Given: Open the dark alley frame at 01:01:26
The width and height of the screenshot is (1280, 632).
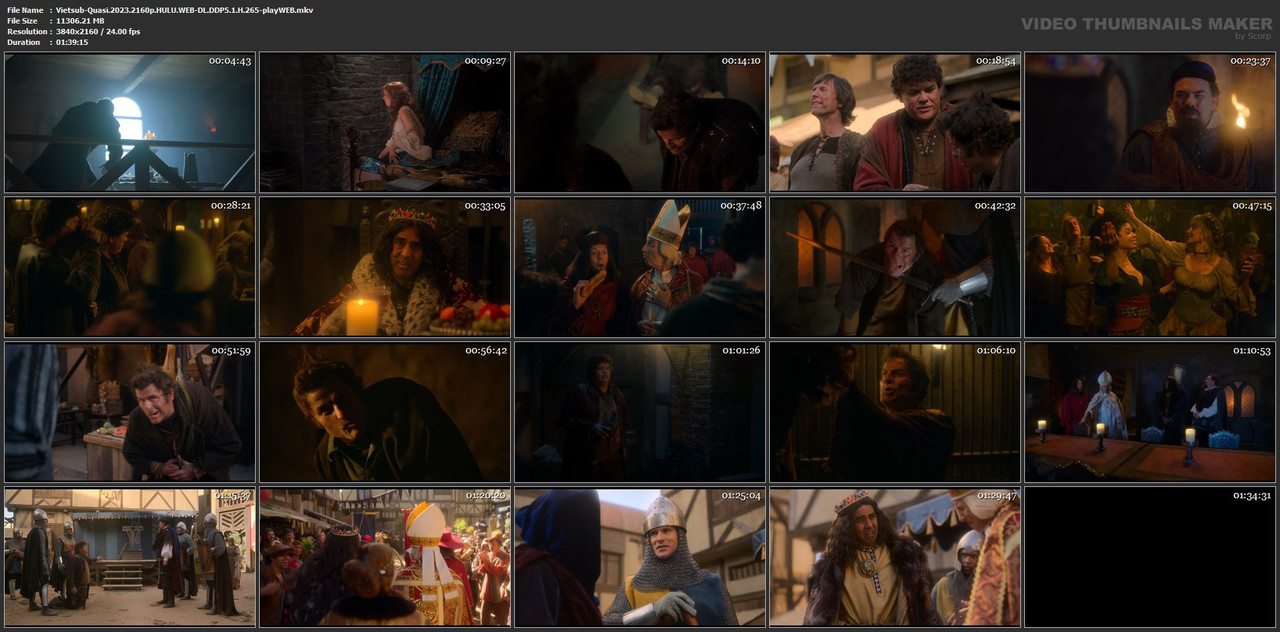Looking at the screenshot, I should pyautogui.click(x=640, y=412).
